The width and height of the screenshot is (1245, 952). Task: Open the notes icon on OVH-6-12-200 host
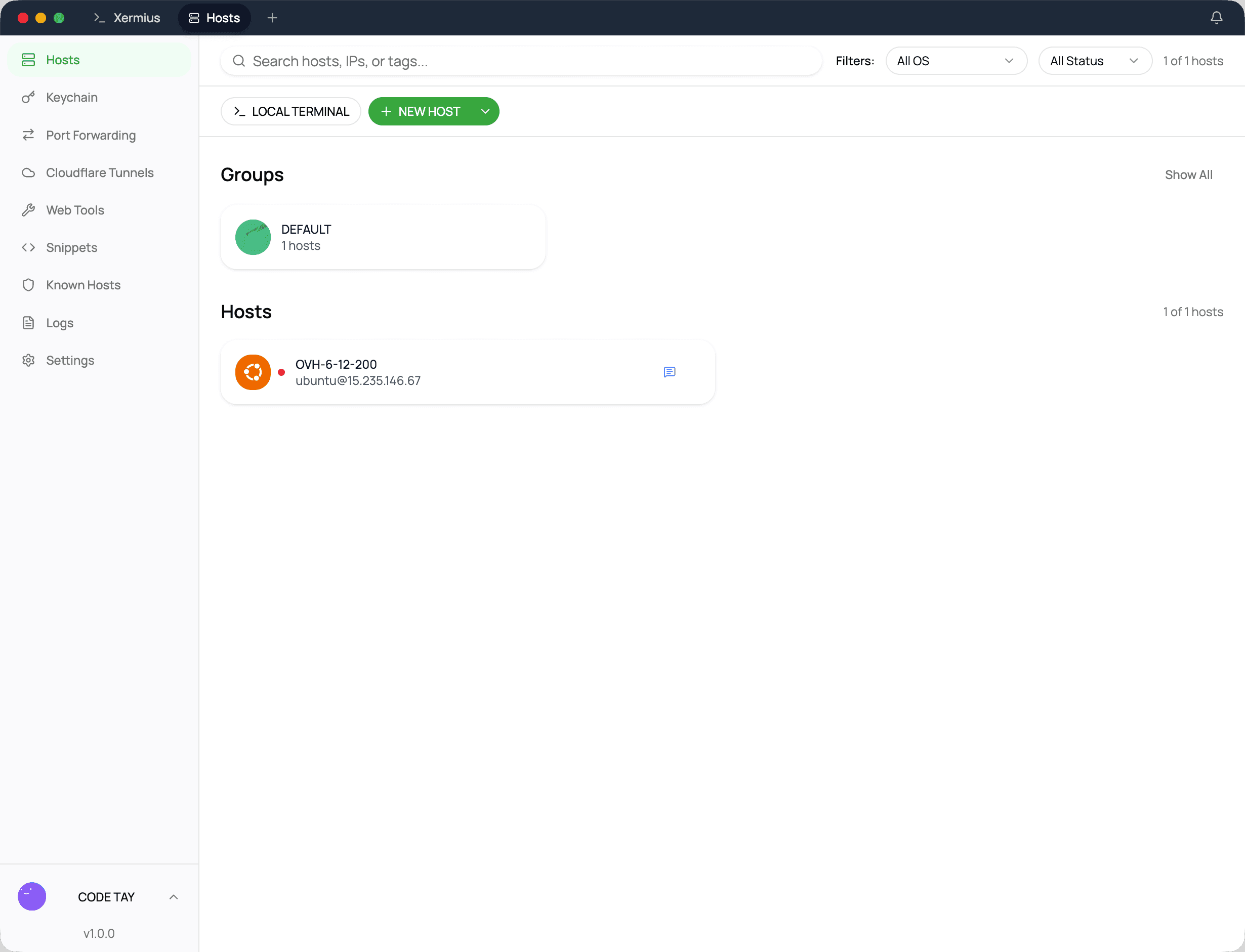click(670, 372)
